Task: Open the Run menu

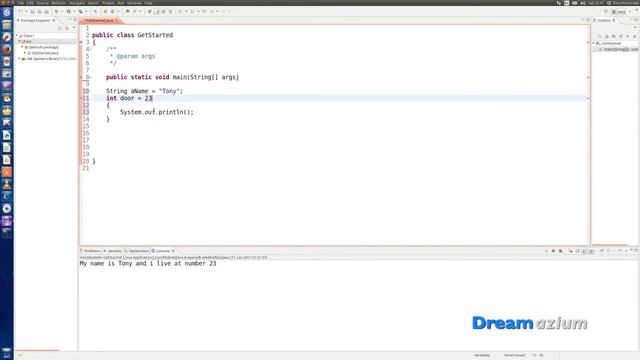Action: pyautogui.click(x=121, y=3)
